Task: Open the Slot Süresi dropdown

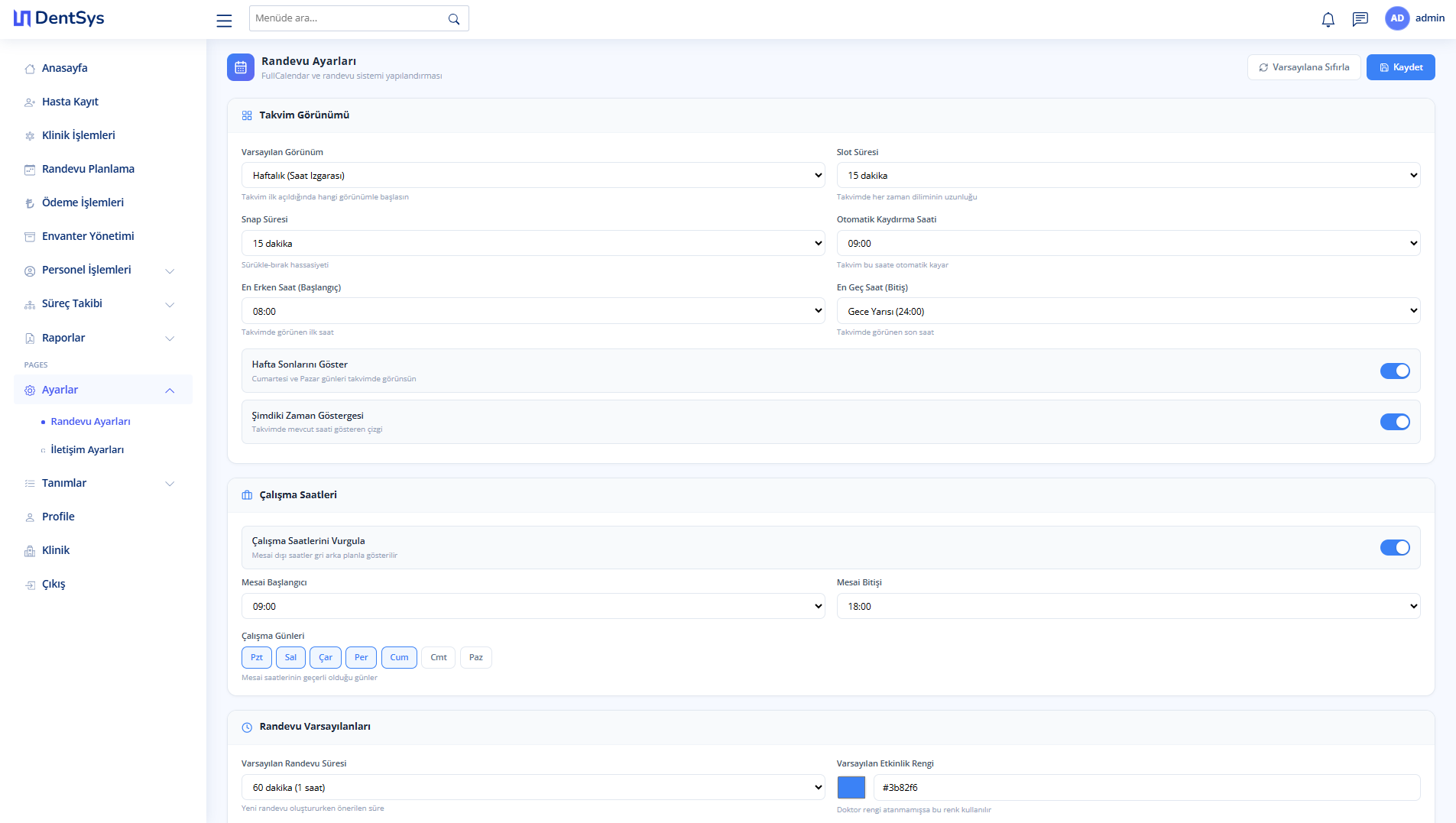Action: (x=1128, y=175)
